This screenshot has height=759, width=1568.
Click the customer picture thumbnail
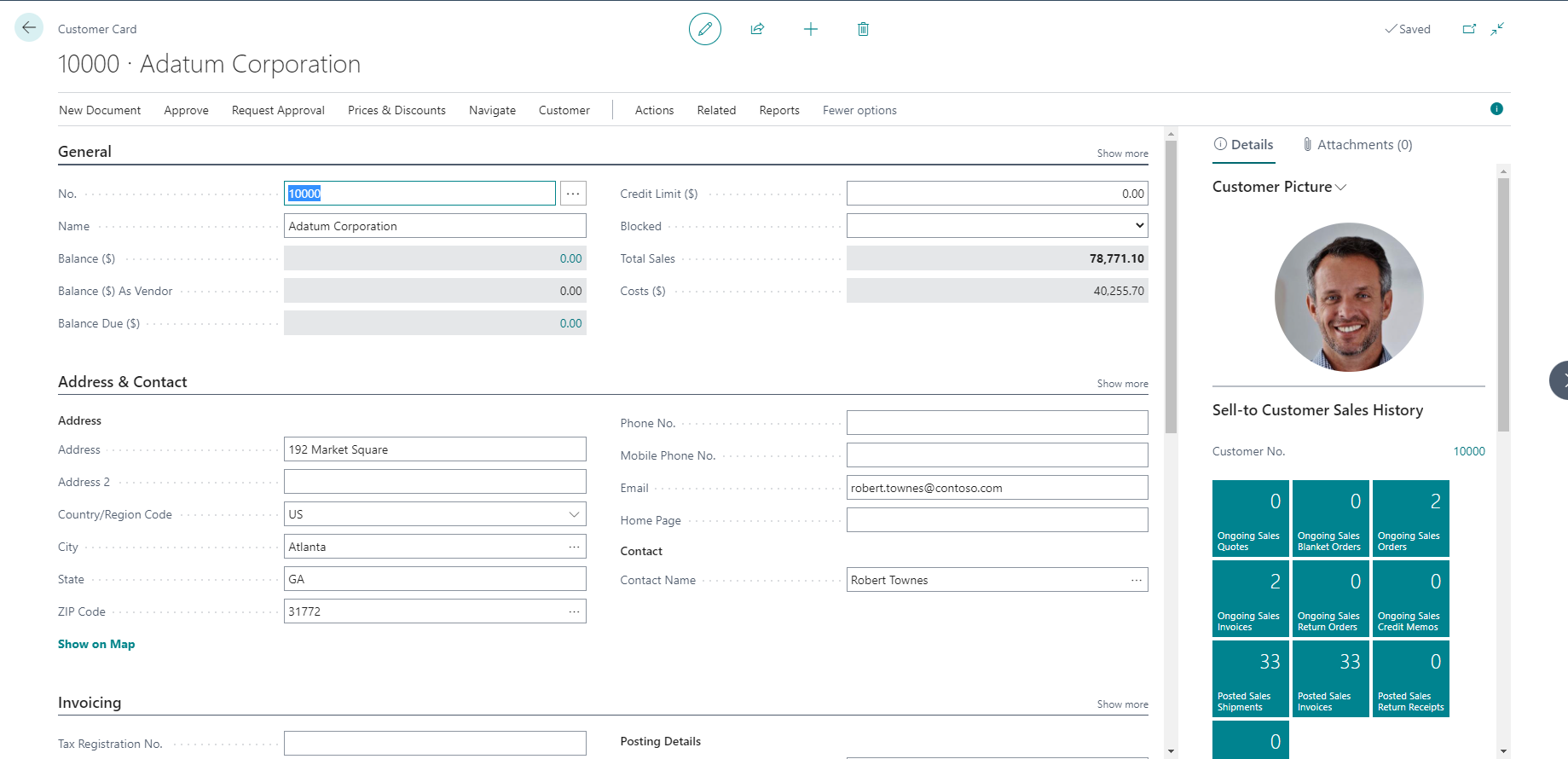pyautogui.click(x=1349, y=297)
